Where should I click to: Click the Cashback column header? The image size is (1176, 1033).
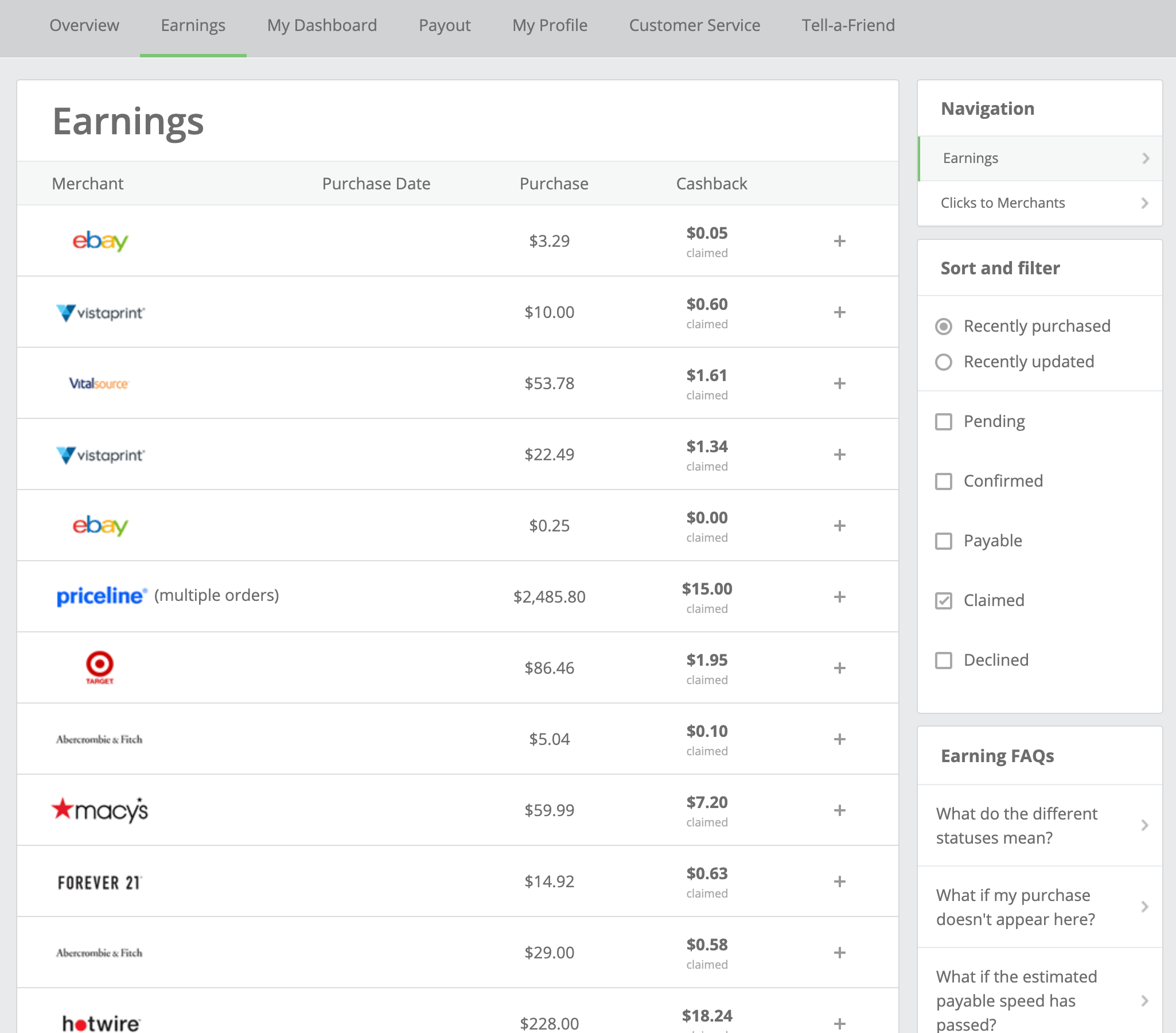pos(711,184)
